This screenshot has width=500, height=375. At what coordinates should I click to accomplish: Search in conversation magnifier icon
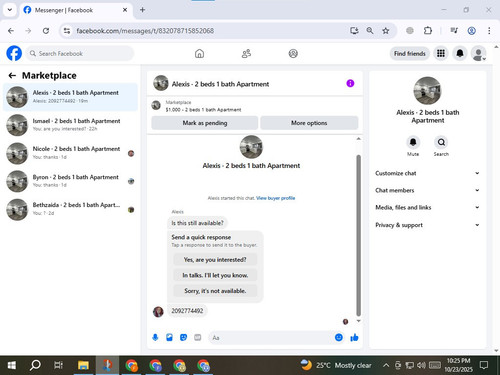(441, 142)
